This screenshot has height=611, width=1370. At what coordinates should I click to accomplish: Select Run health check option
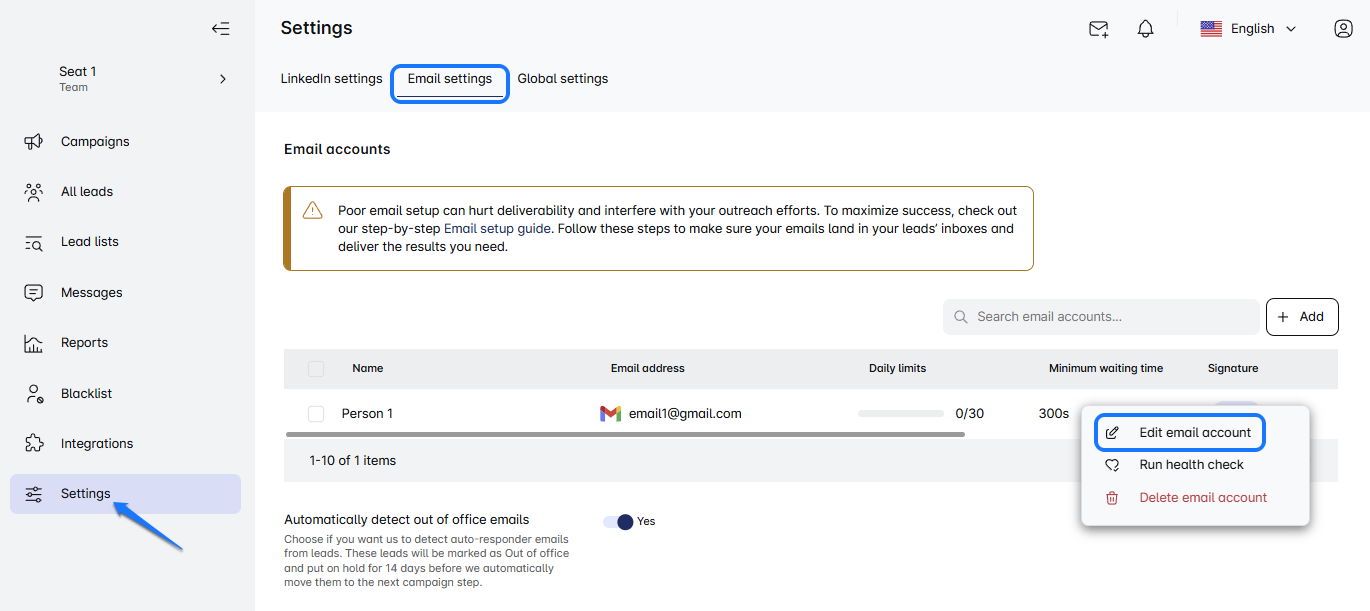tap(1191, 465)
